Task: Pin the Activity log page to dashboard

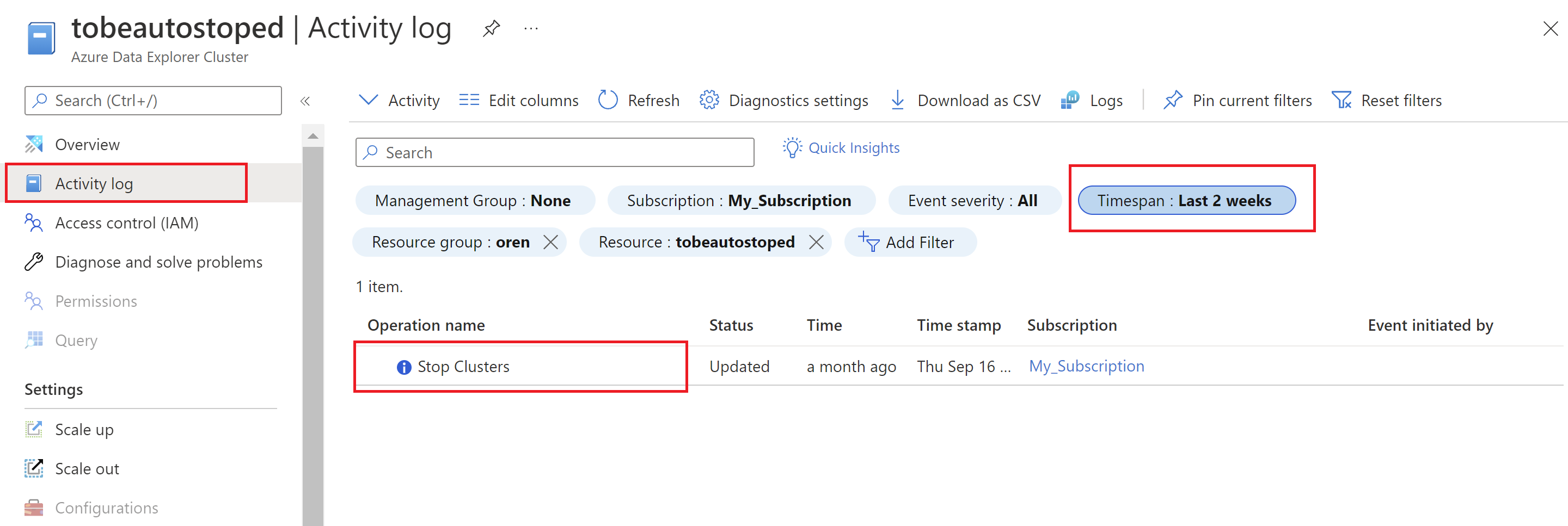Action: click(491, 28)
